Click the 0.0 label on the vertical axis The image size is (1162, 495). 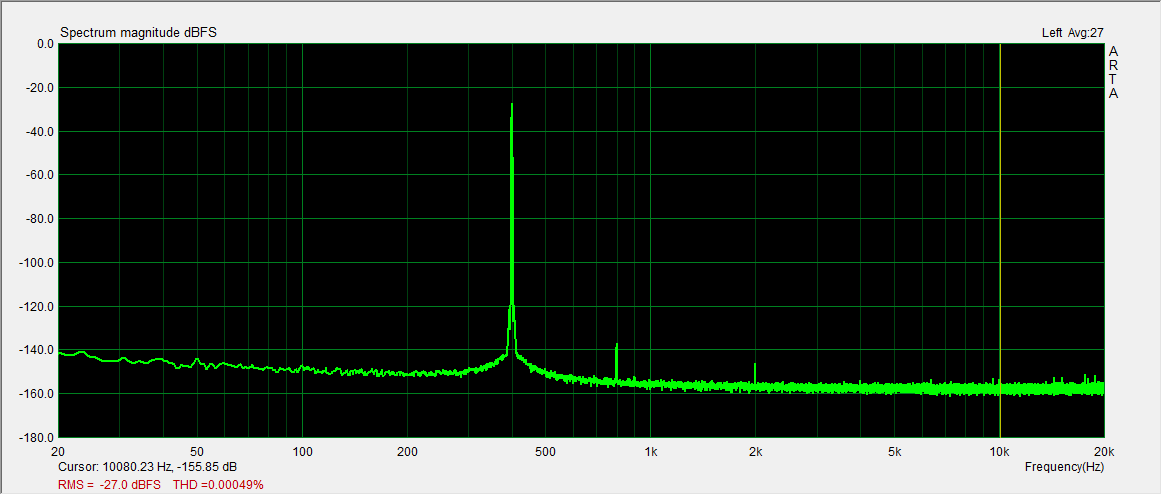point(44,44)
